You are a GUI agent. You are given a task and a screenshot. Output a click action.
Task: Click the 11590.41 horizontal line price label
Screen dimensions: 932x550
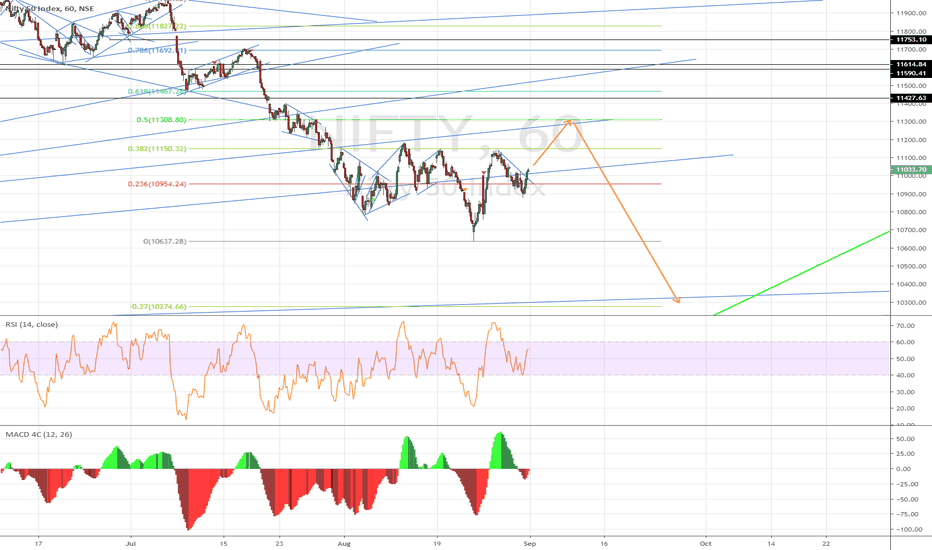(x=911, y=73)
